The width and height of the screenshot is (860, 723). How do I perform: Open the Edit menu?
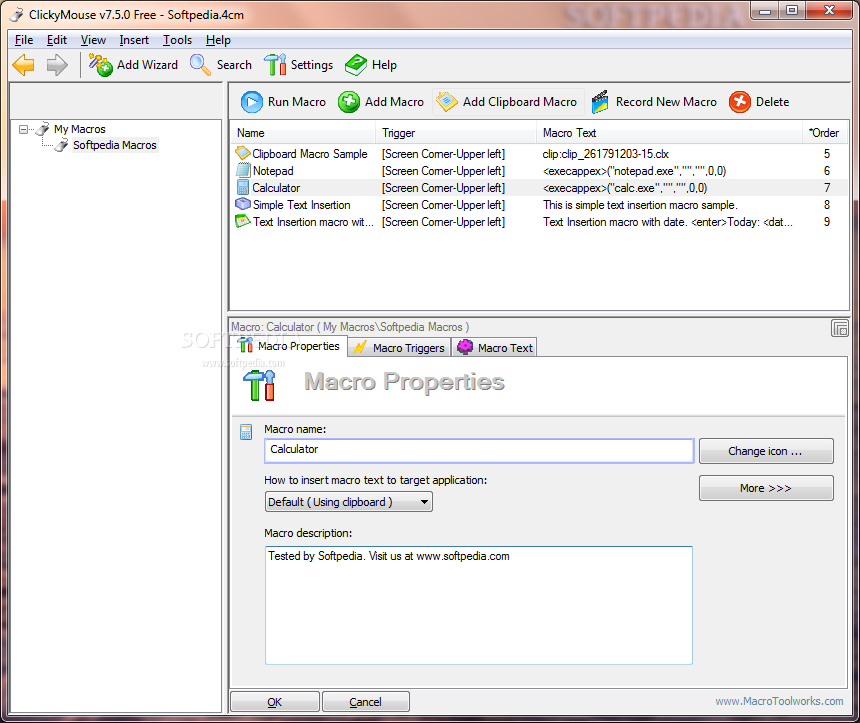tap(56, 40)
